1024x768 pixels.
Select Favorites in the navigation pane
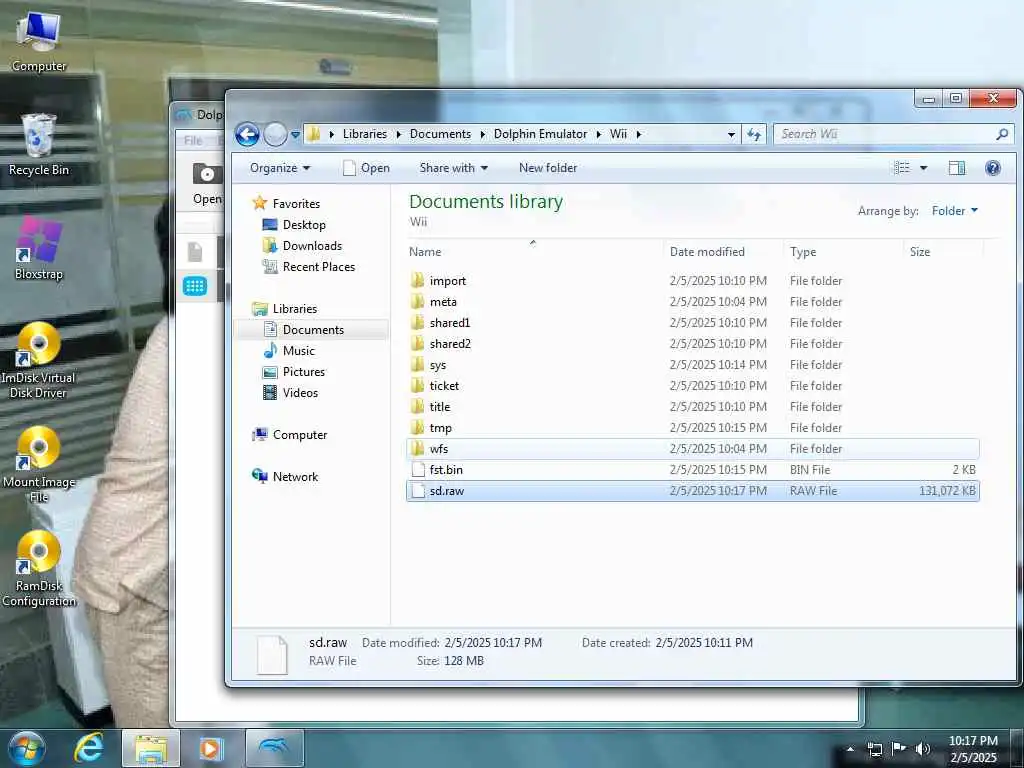(x=286, y=203)
